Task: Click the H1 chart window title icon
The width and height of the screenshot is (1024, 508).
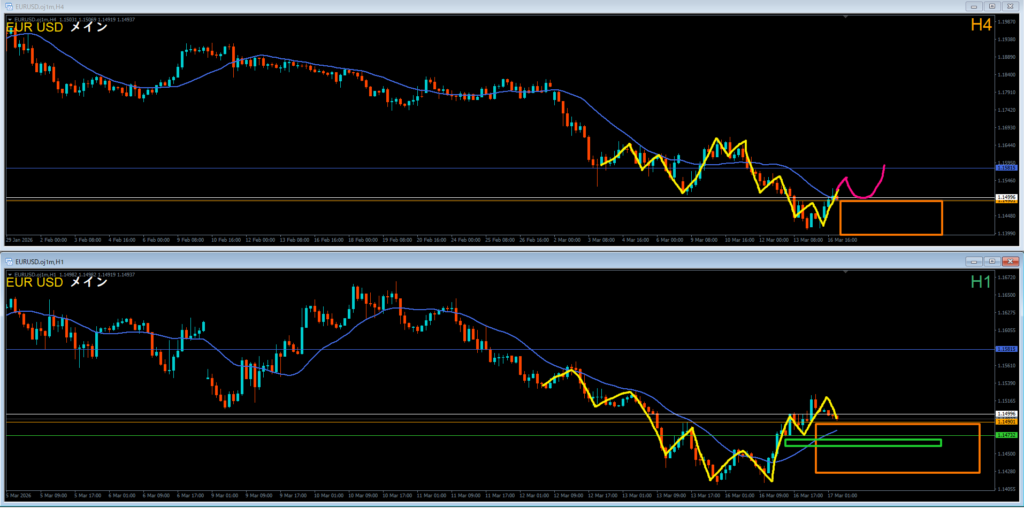Action: point(8,260)
